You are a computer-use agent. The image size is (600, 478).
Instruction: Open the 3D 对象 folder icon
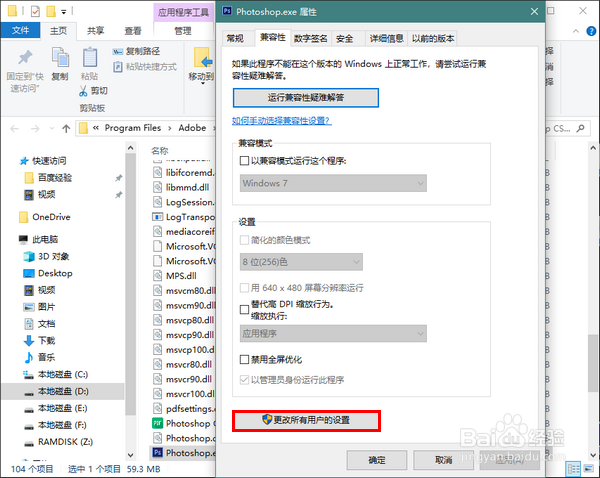pos(29,256)
